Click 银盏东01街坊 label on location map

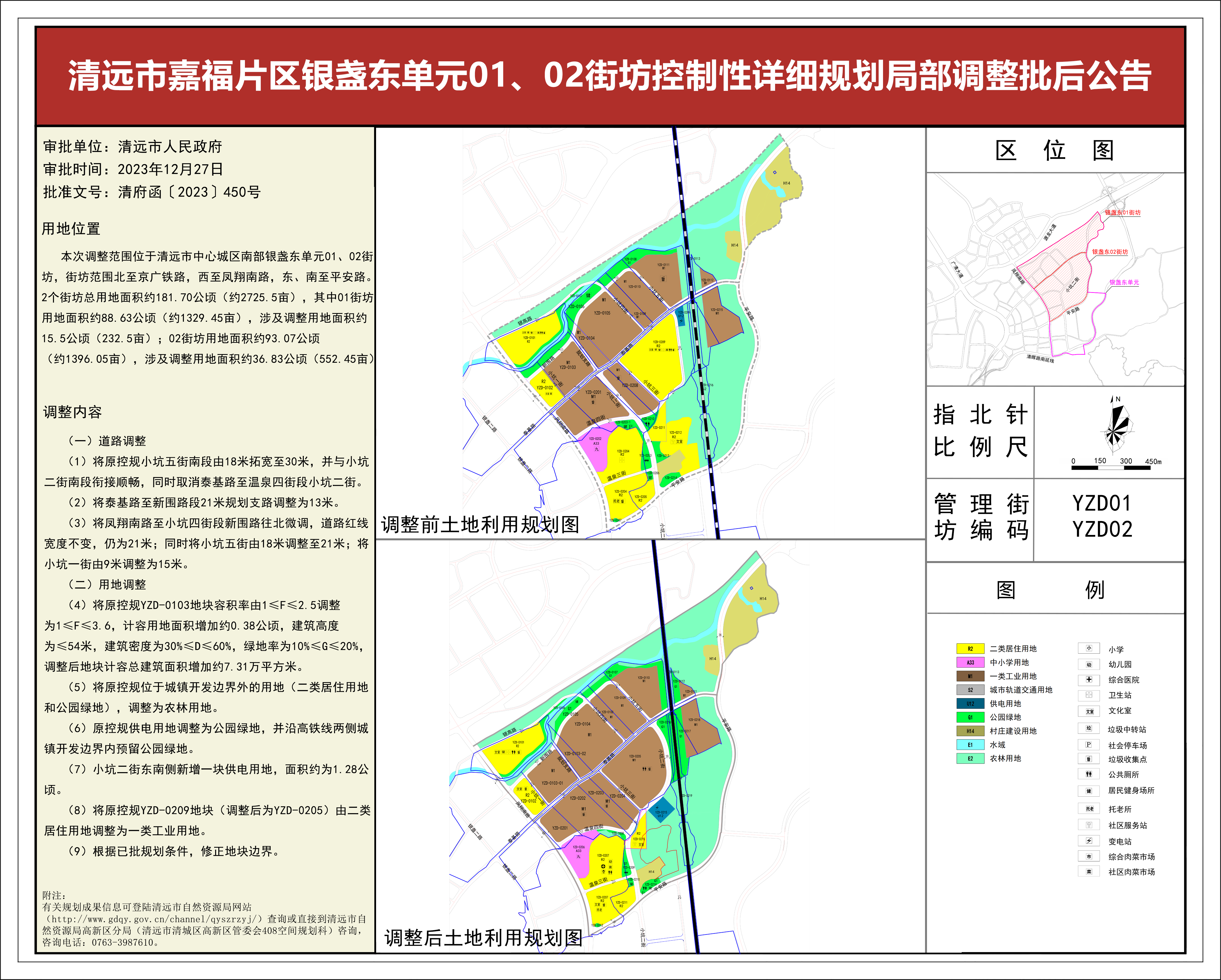point(1123,213)
